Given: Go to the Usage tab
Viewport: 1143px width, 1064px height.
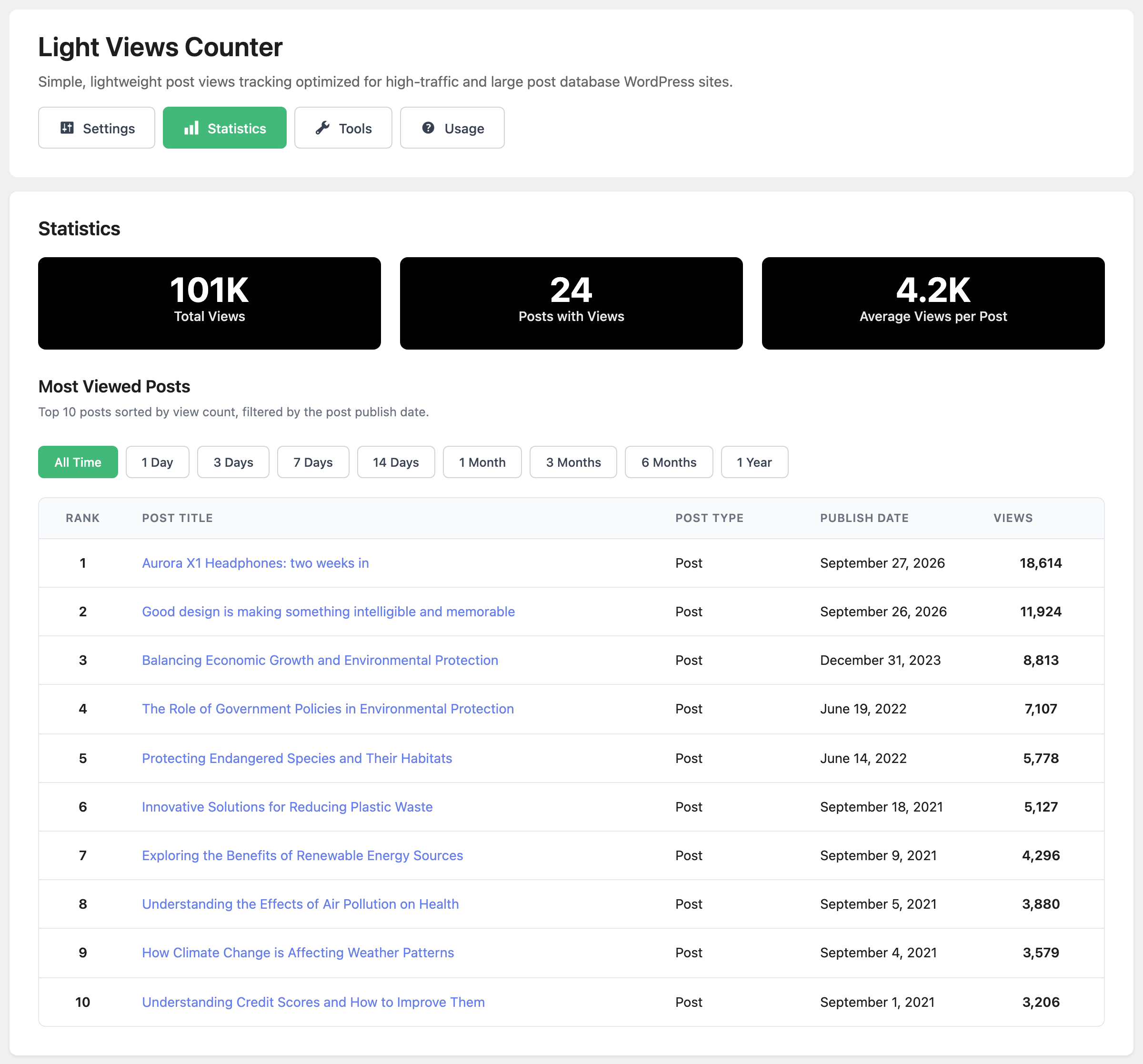Looking at the screenshot, I should coord(452,128).
